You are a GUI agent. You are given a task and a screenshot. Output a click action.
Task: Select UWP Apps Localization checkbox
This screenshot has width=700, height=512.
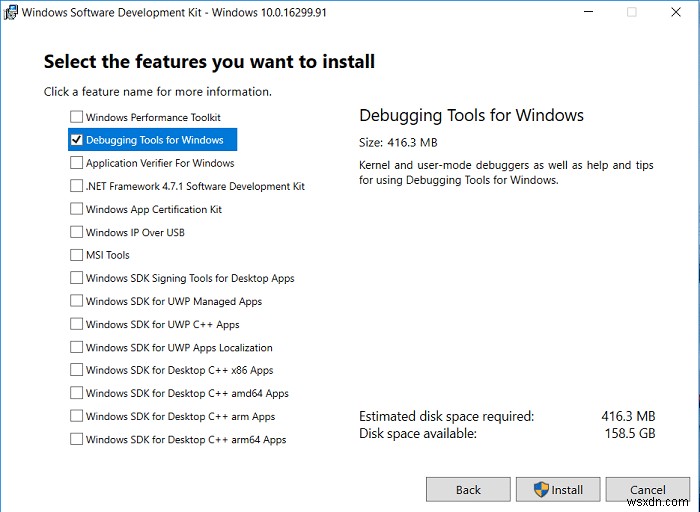(x=77, y=347)
